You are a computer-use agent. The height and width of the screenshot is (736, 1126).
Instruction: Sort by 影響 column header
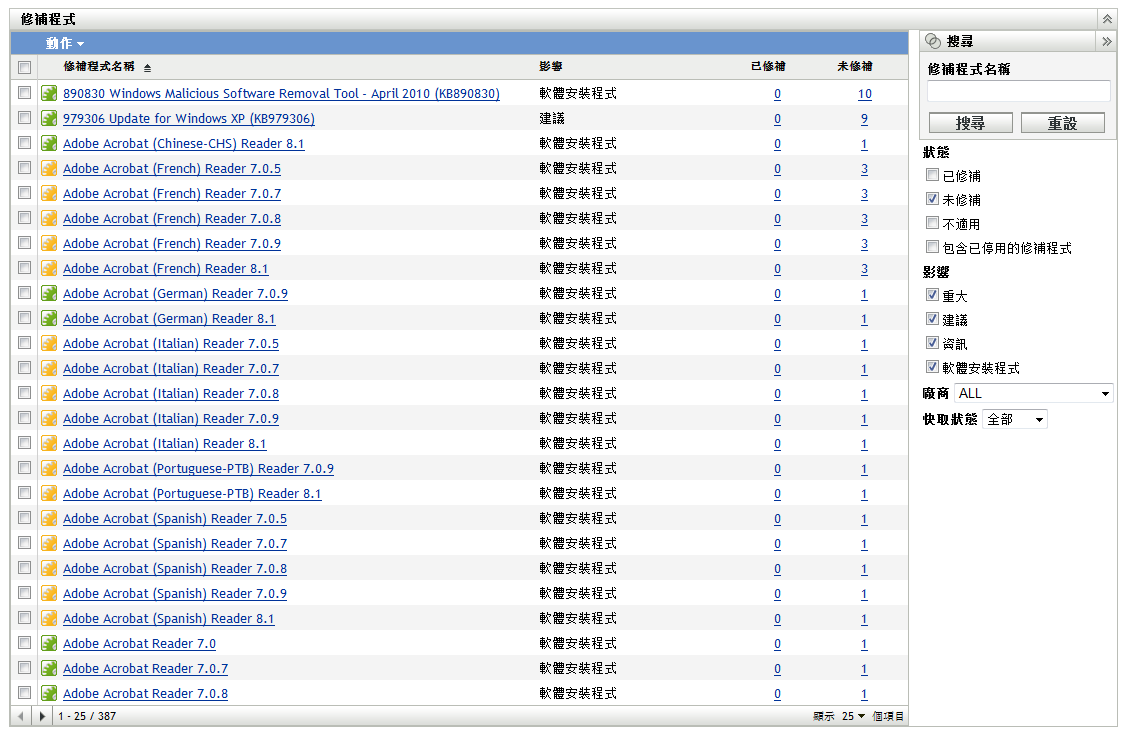click(x=551, y=67)
